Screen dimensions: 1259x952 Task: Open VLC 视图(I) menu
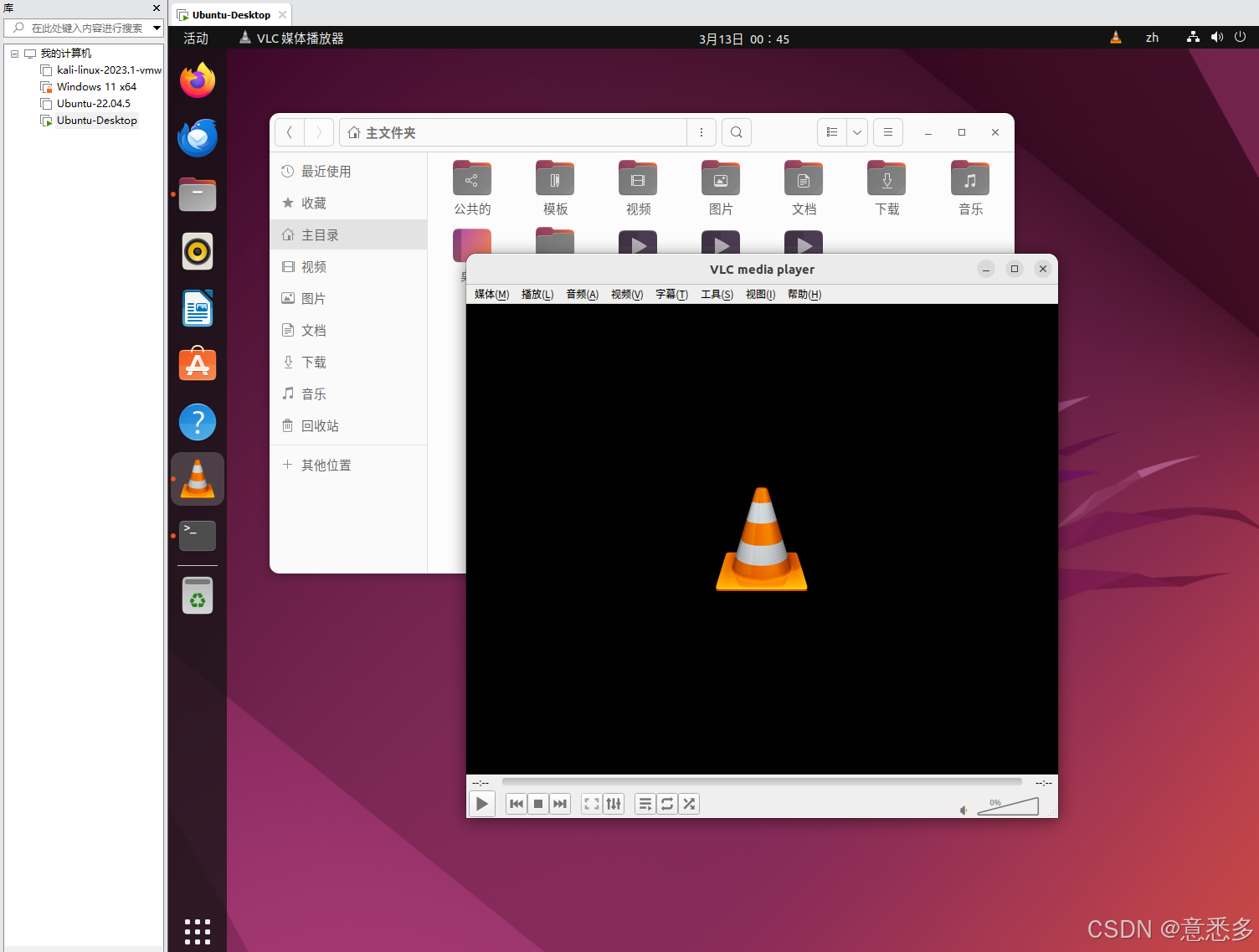760,294
